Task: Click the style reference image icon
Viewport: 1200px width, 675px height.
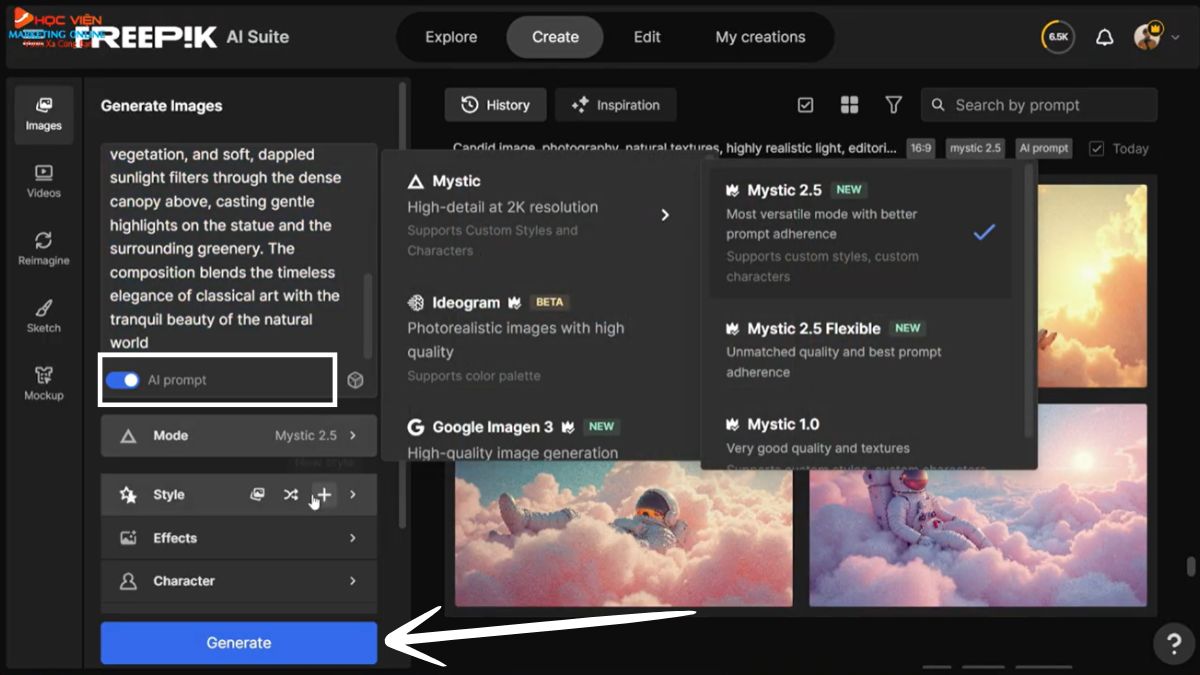Action: tap(257, 494)
